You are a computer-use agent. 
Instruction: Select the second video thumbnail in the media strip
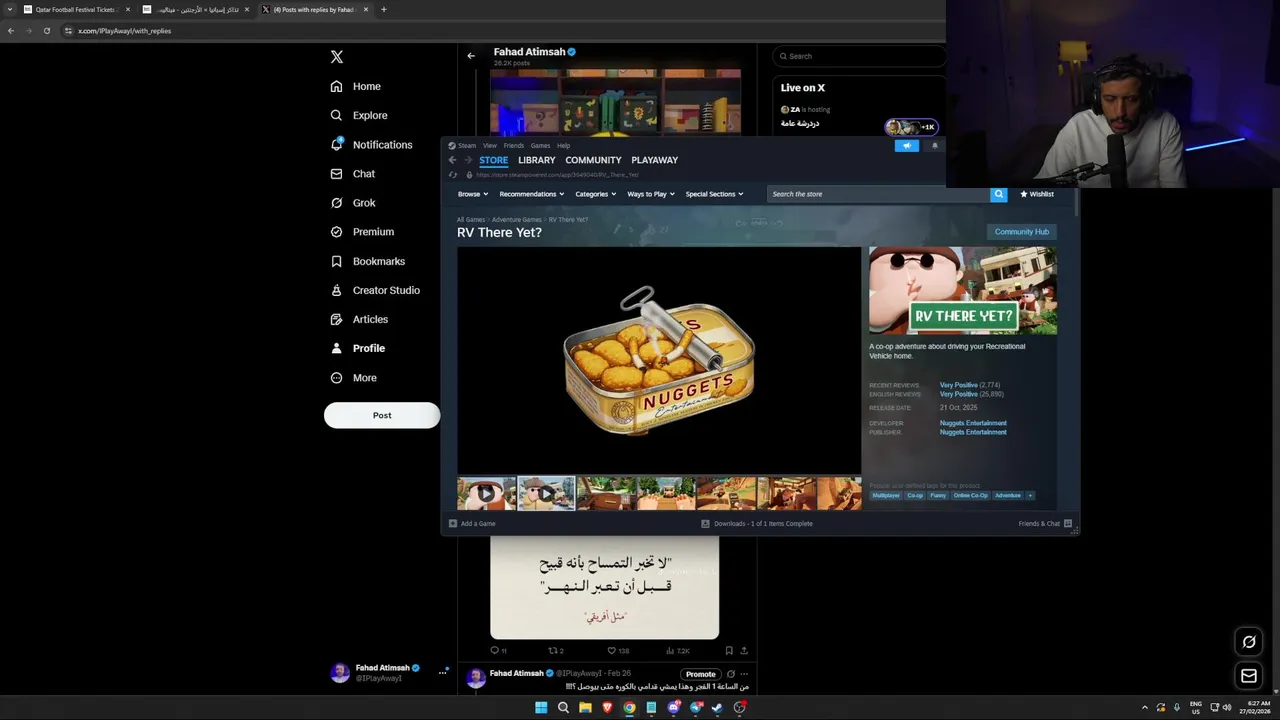click(546, 494)
